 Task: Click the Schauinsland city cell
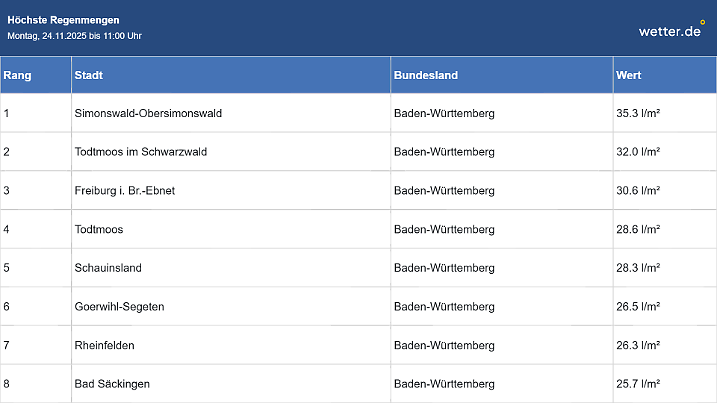[x=108, y=268]
